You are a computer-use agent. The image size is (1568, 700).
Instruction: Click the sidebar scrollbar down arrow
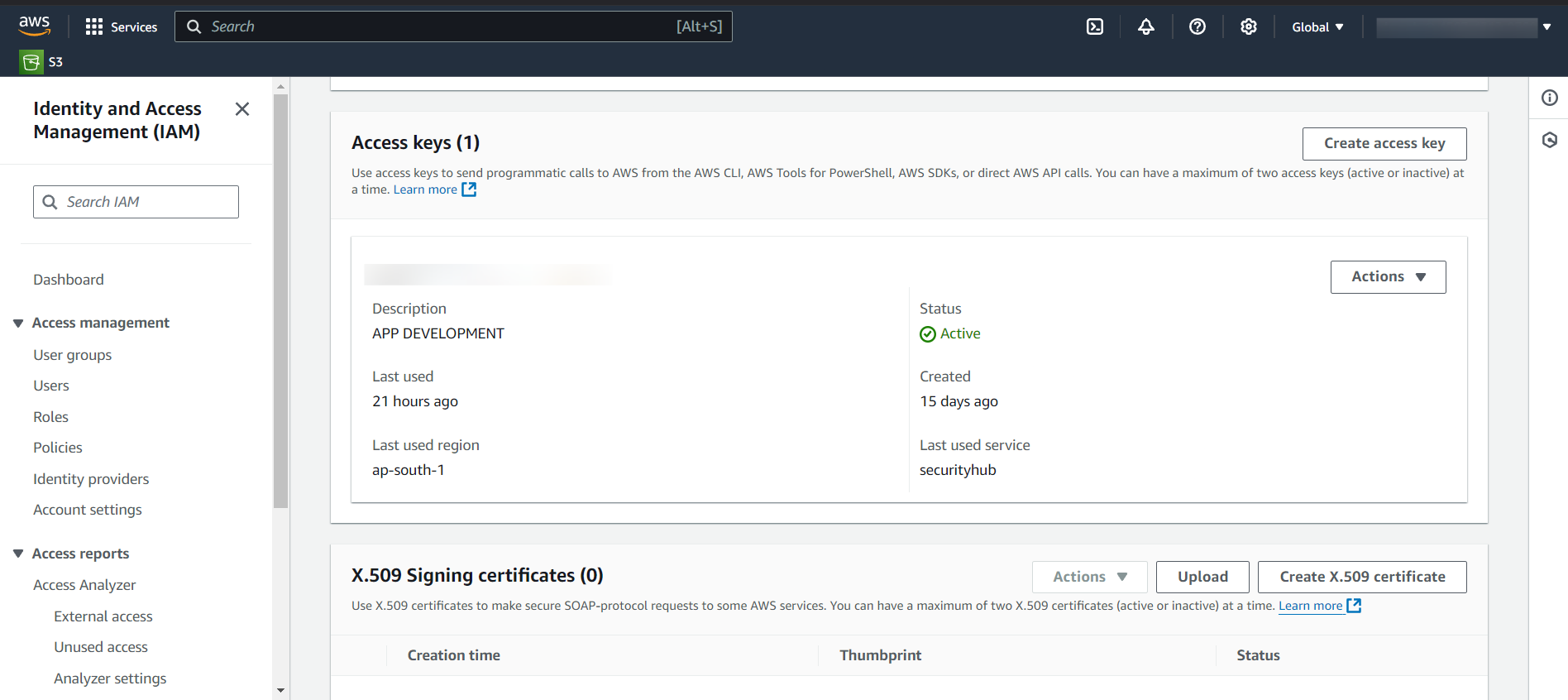[280, 691]
